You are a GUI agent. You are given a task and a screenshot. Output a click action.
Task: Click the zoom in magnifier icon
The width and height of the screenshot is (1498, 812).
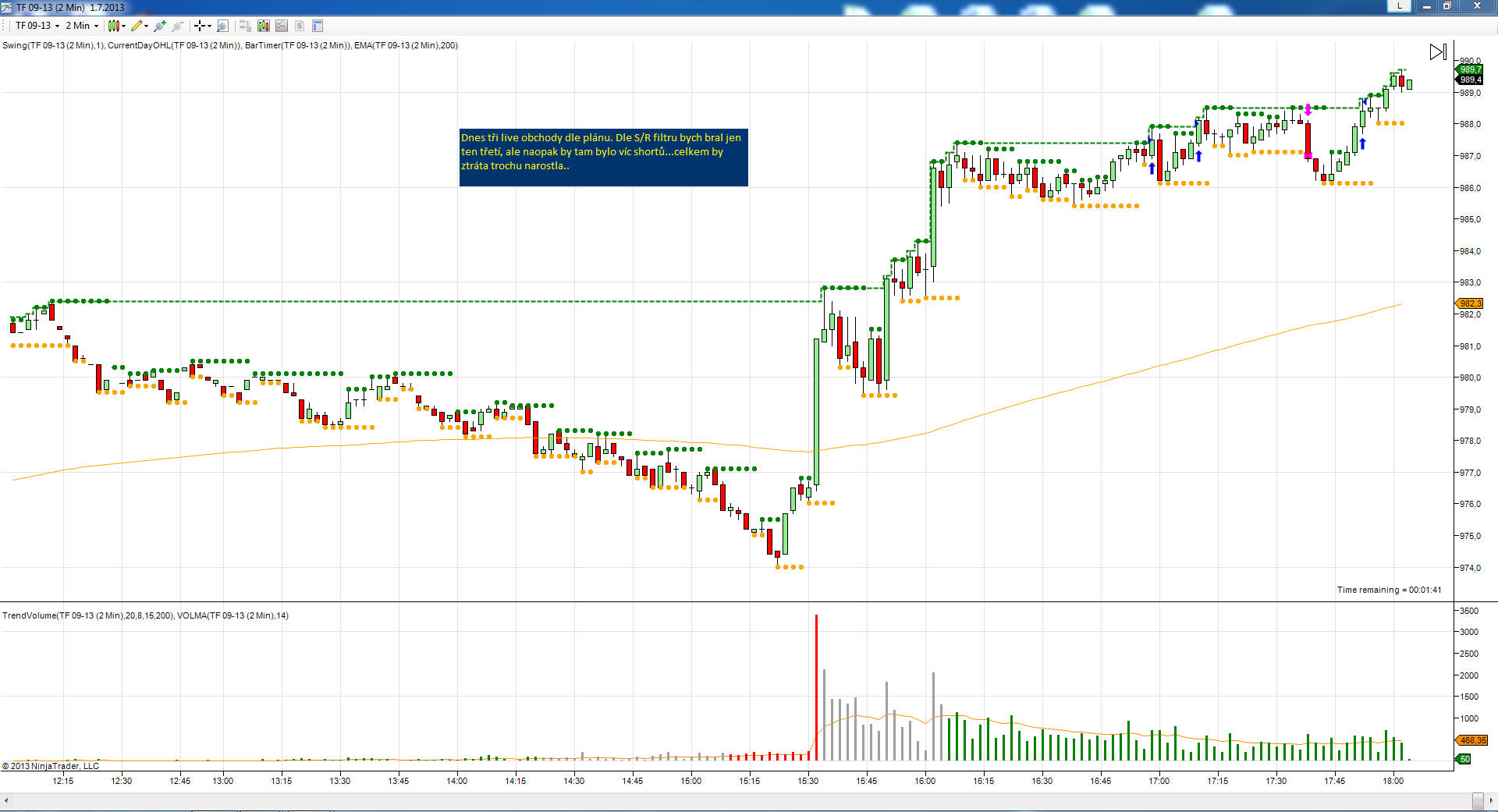point(160,26)
